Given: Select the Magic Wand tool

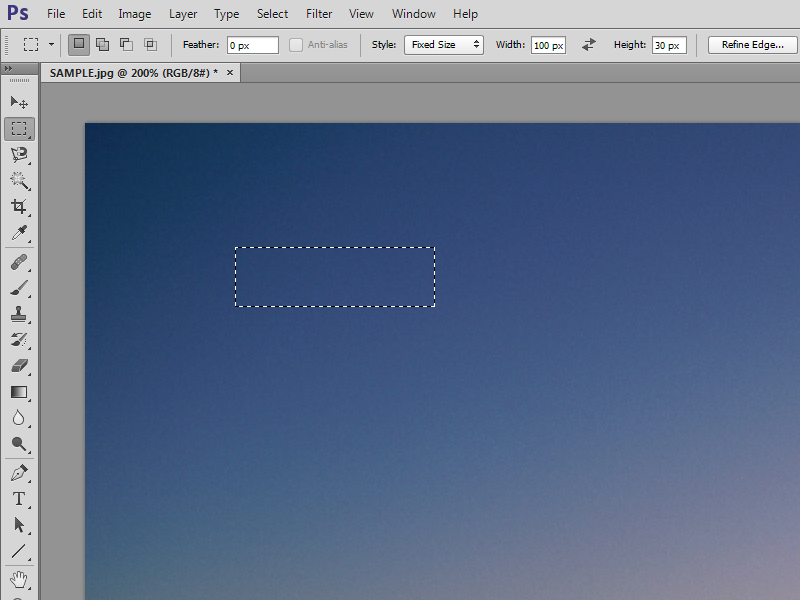Looking at the screenshot, I should tap(19, 181).
